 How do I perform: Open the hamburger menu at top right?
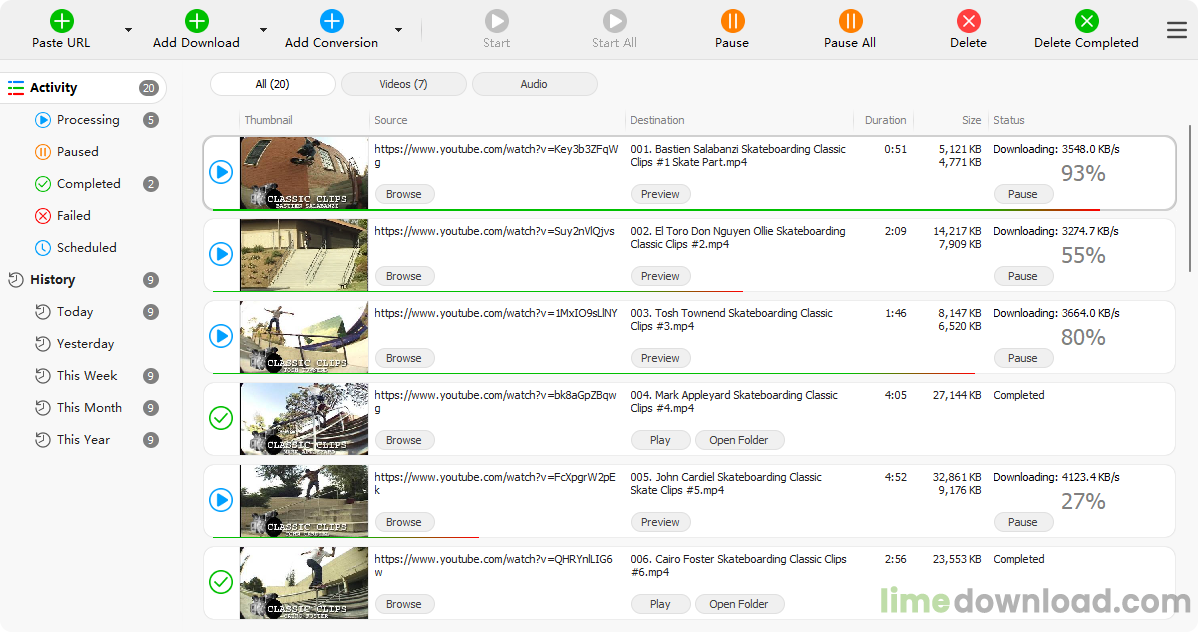[1177, 30]
